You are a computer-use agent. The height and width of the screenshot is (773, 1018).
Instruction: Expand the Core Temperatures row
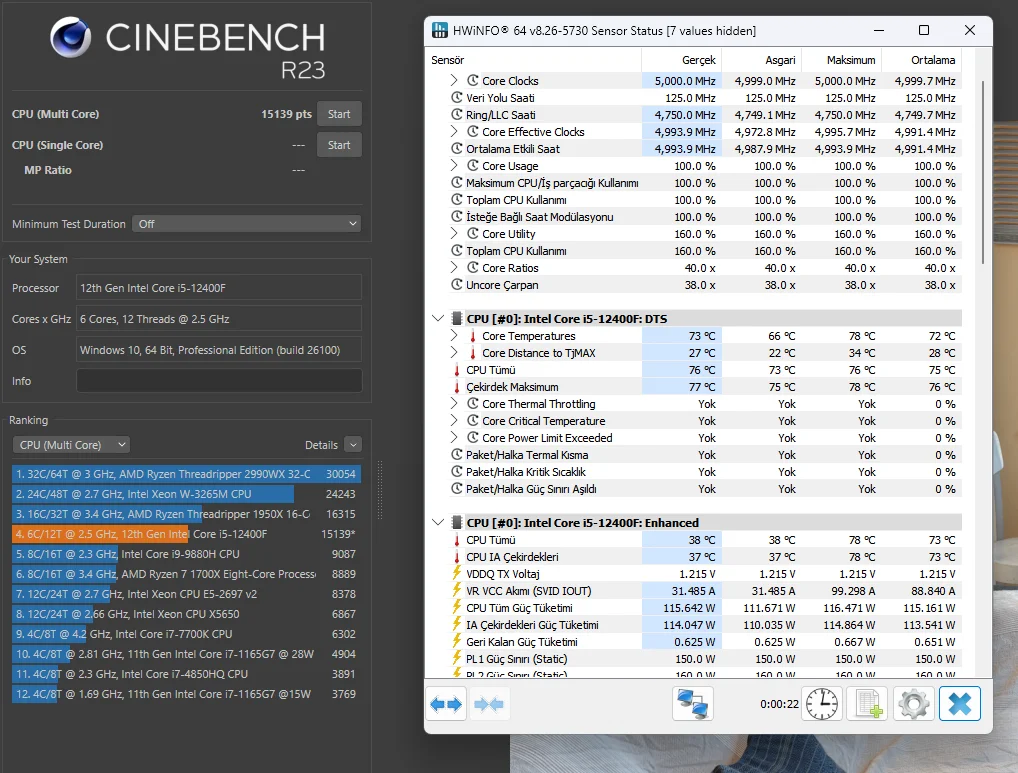[x=454, y=336]
